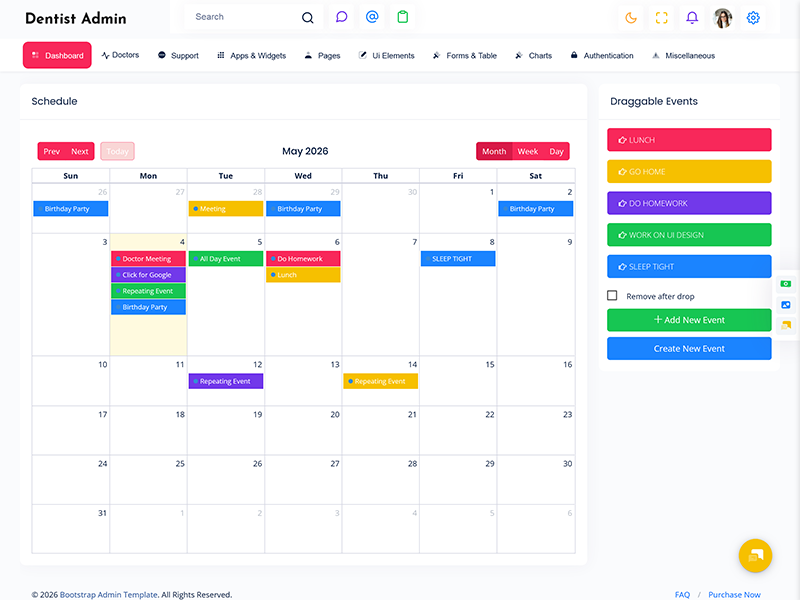
Task: Select the green WORK ON UI DESIGN event
Action: (x=689, y=235)
